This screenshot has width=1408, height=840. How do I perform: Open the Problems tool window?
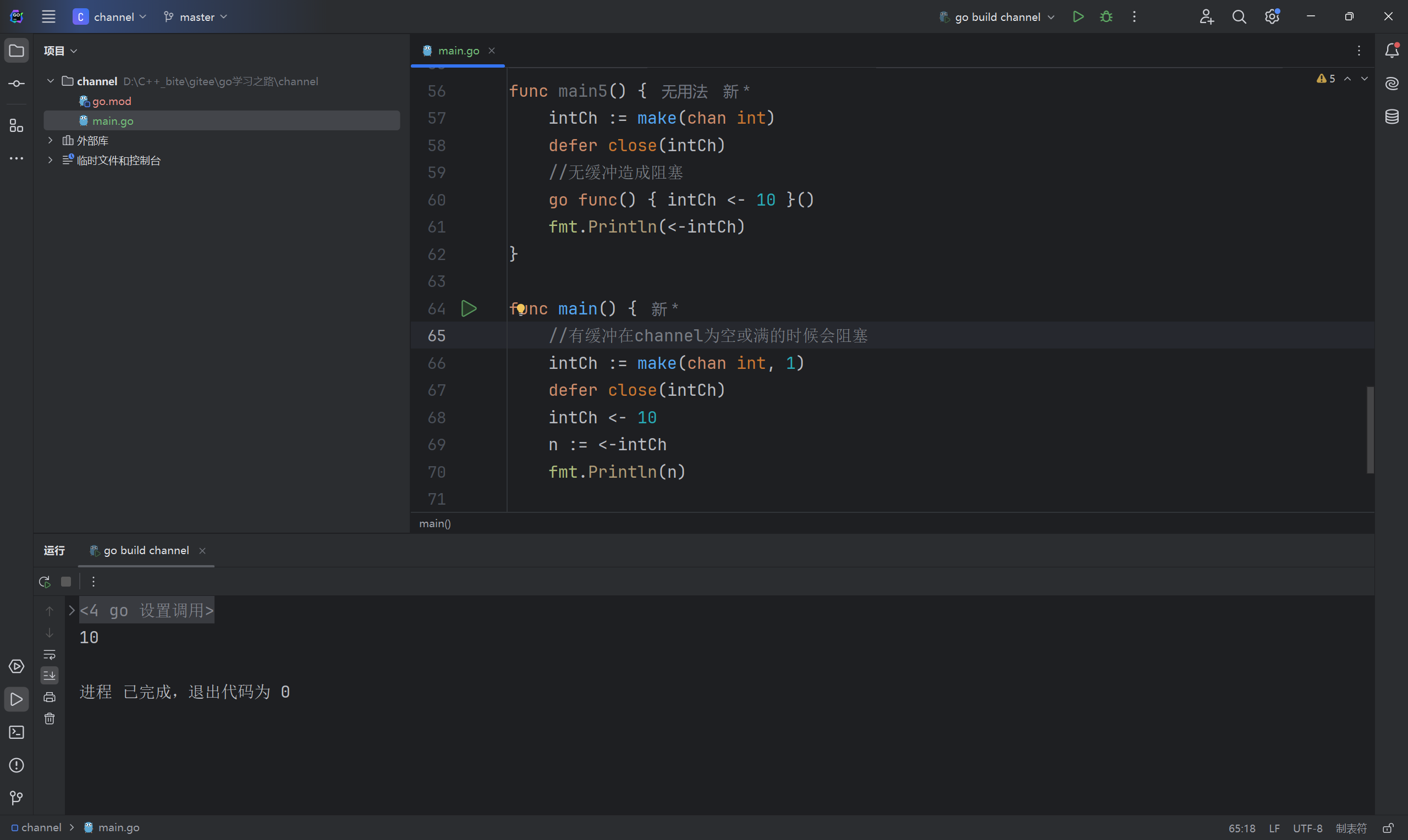coord(16,765)
